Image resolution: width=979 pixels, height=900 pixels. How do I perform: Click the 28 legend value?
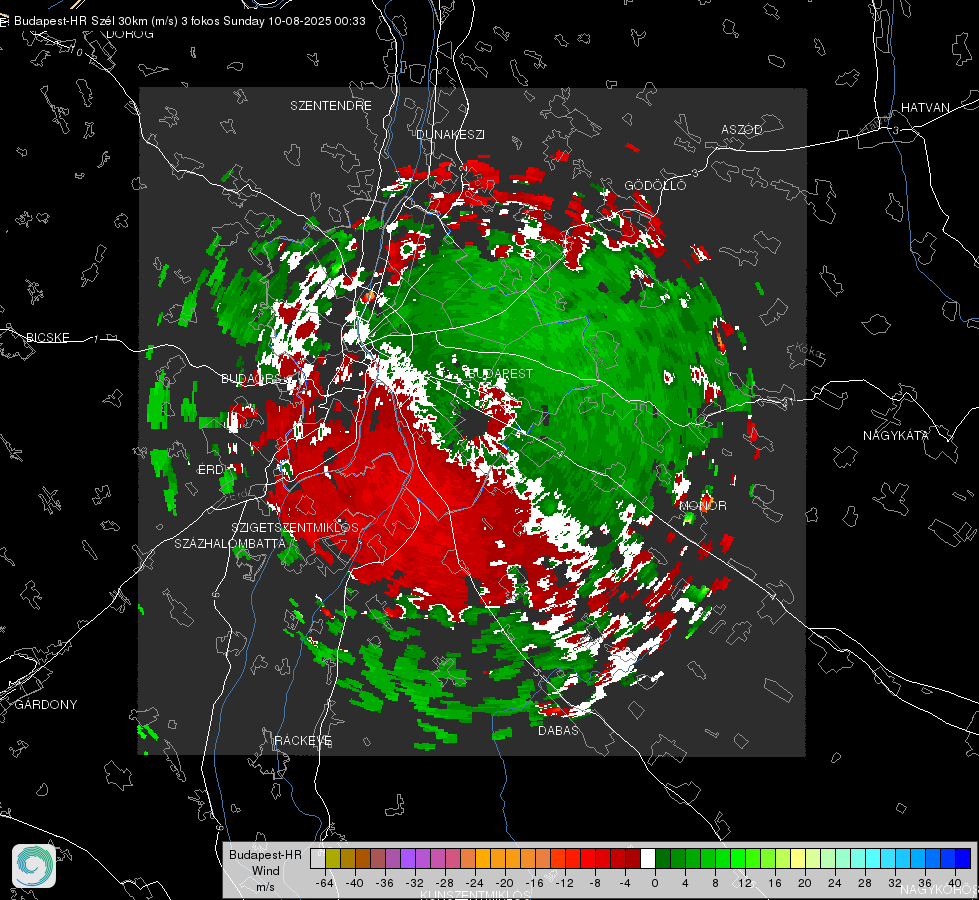pyautogui.click(x=865, y=883)
